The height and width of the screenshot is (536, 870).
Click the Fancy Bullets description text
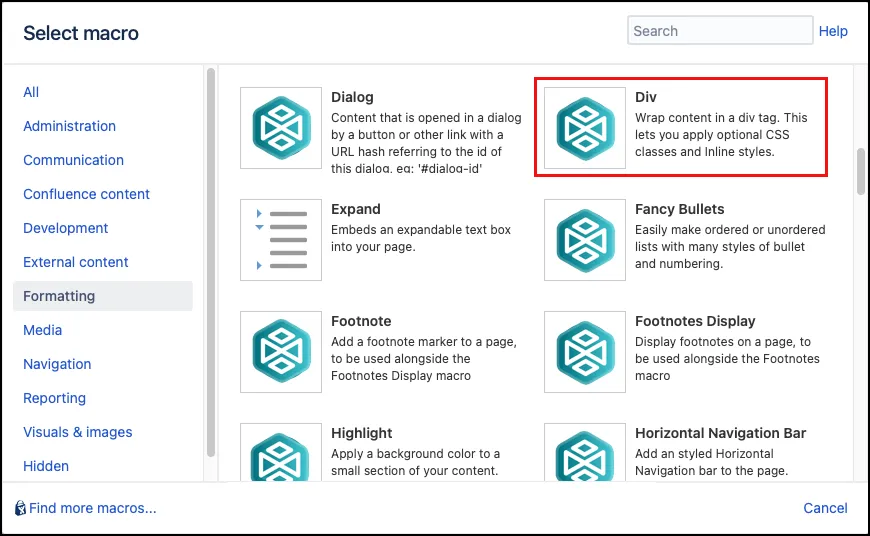[730, 247]
